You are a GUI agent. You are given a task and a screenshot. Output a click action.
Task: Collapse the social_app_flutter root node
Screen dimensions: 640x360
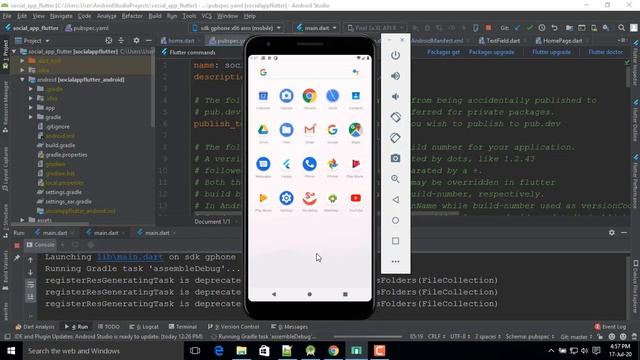14,51
